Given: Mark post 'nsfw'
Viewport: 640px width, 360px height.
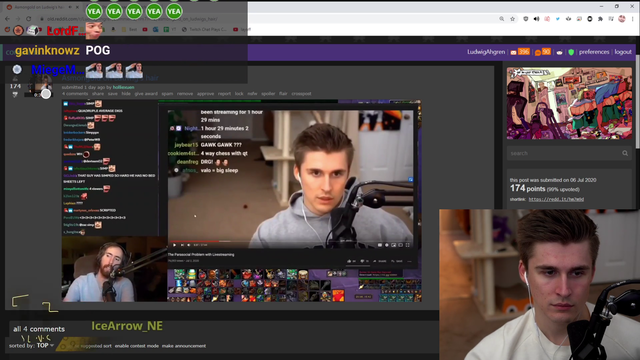Looking at the screenshot, I should (252, 94).
